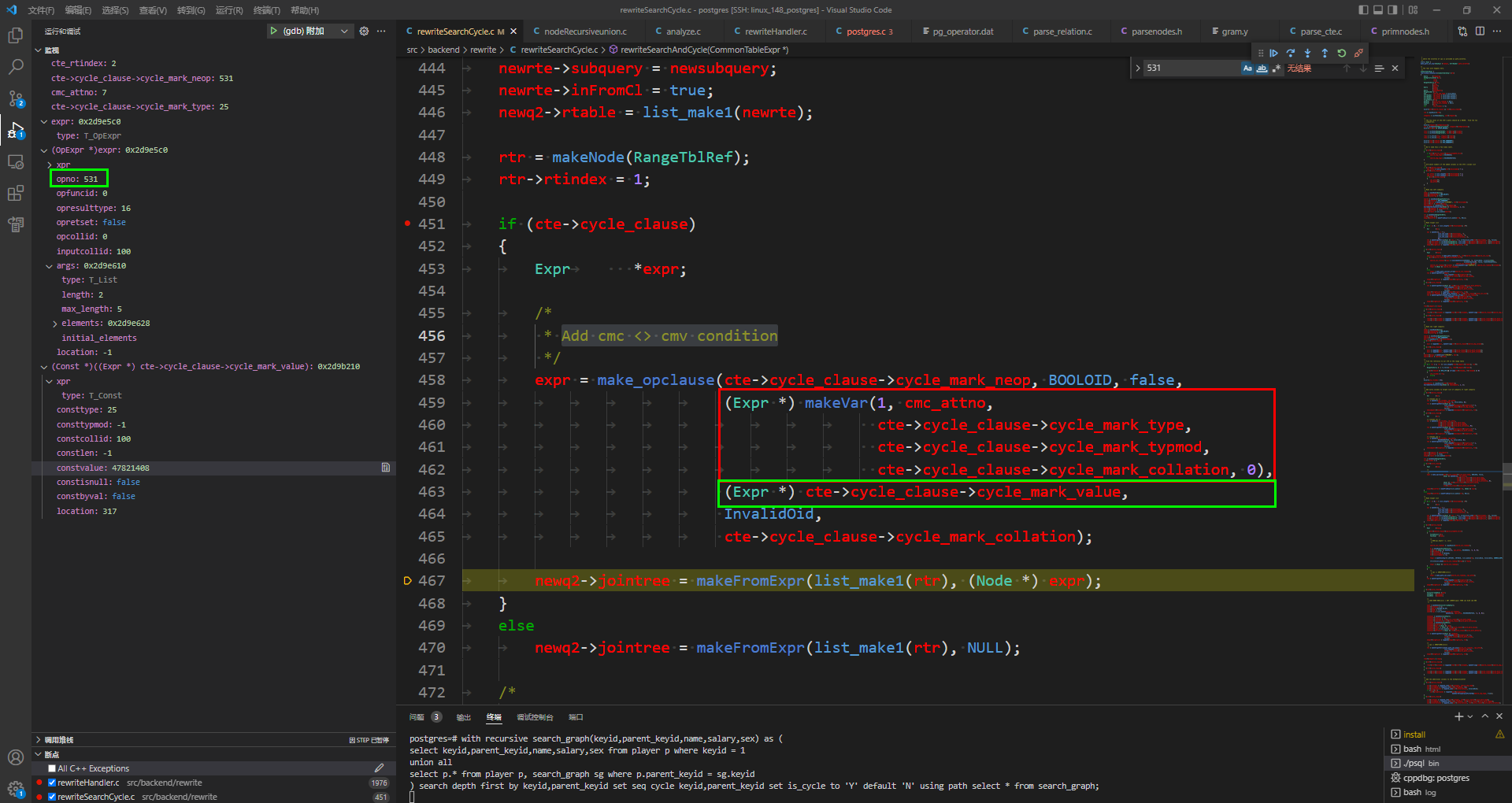Open editor more actions ellipsis

coord(1497,31)
